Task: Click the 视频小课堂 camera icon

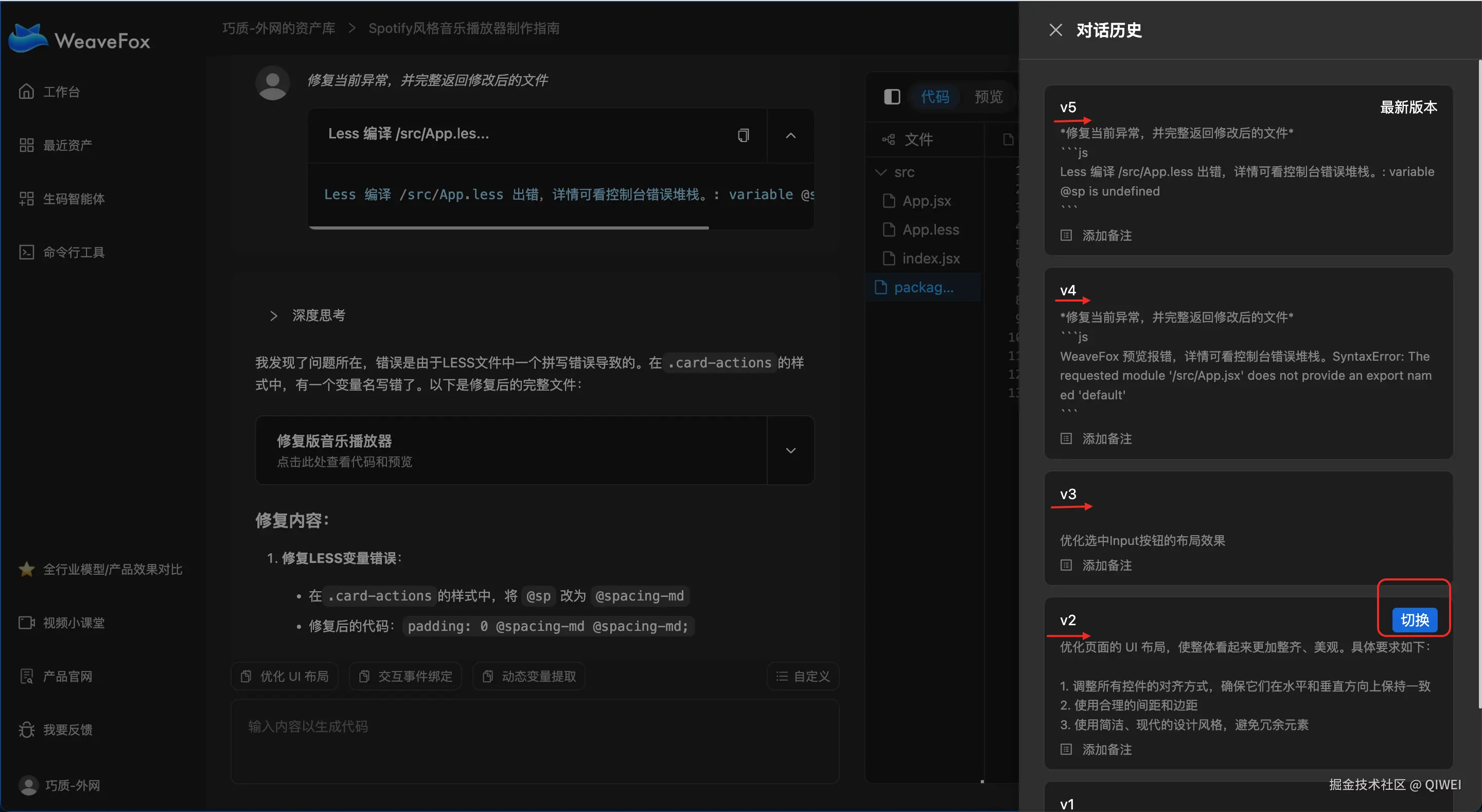Action: 26,623
